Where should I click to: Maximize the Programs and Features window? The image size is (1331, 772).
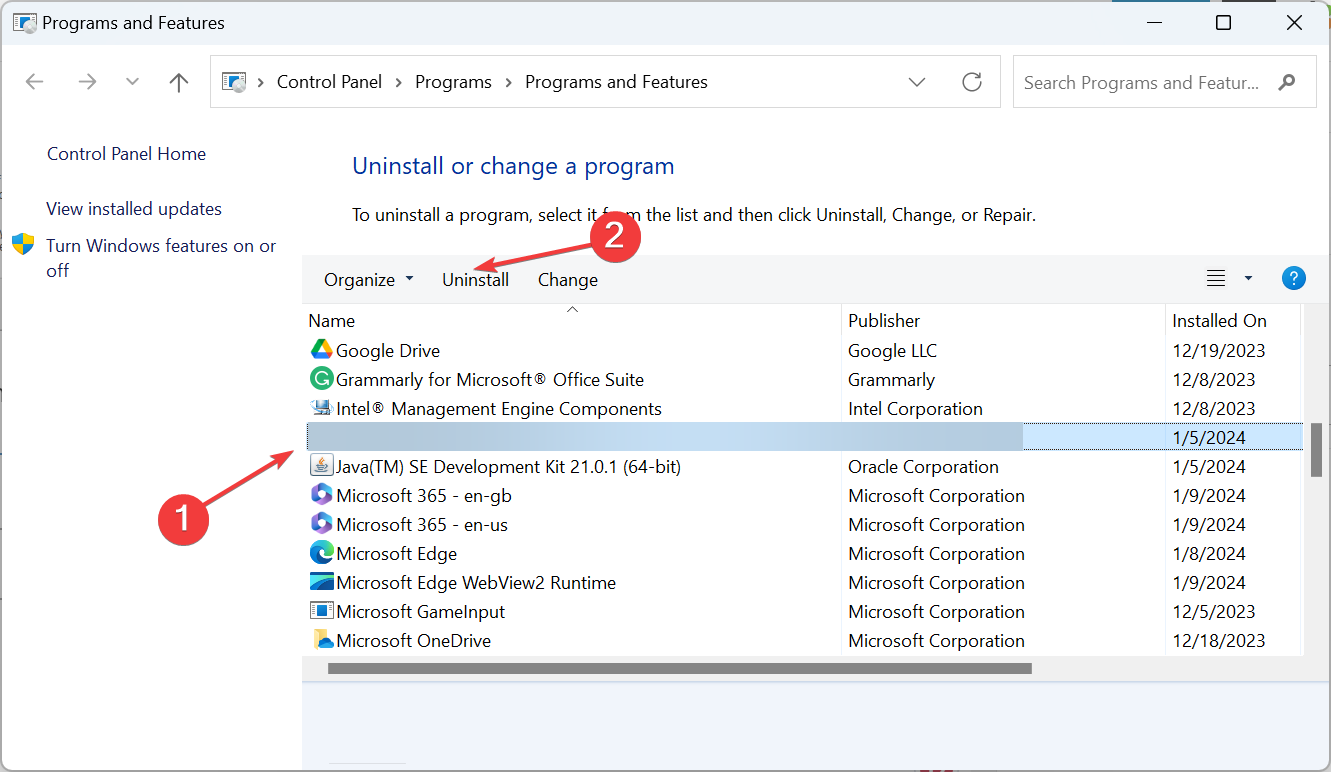1223,23
